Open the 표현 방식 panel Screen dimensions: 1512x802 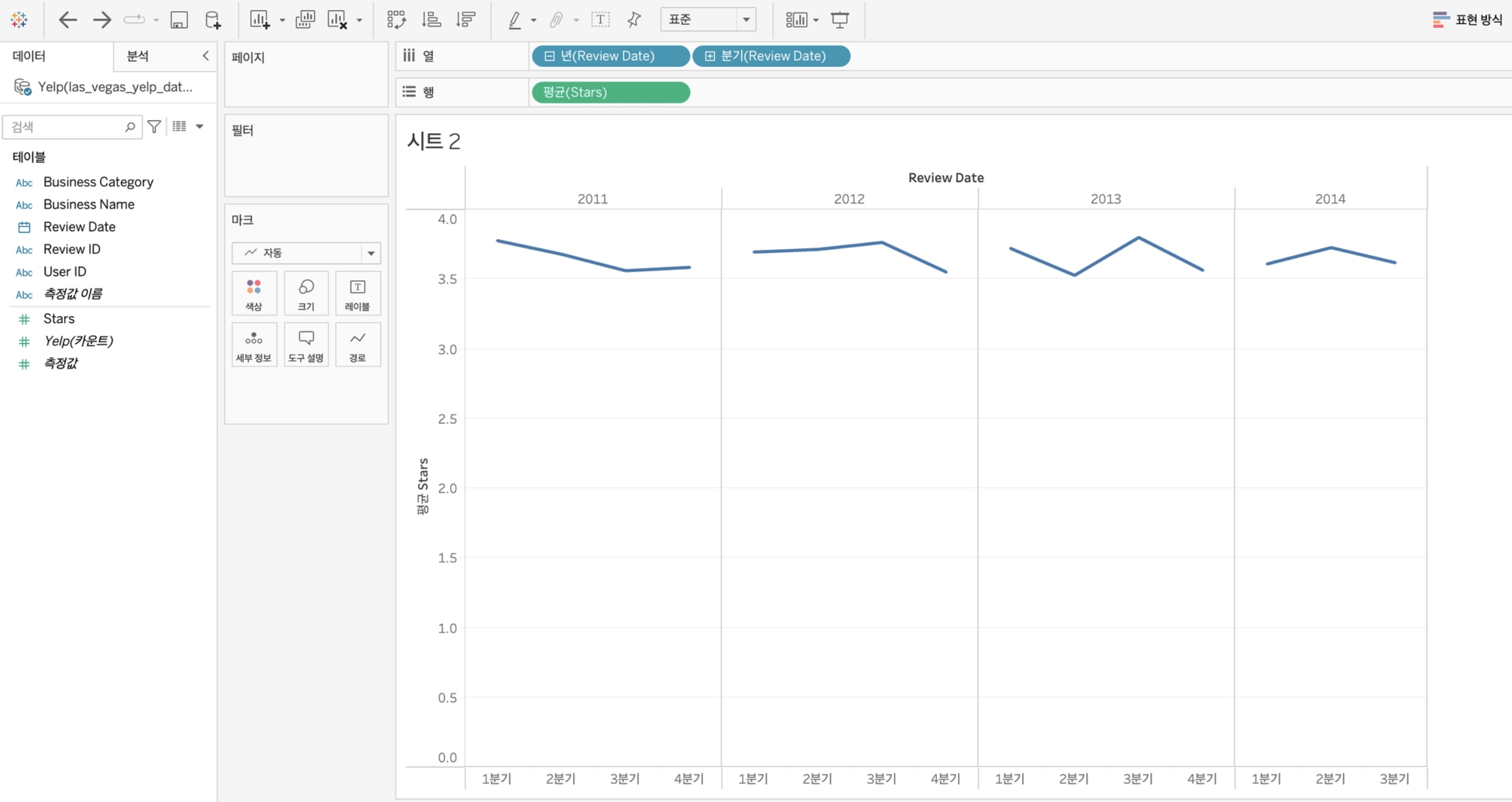click(1467, 20)
